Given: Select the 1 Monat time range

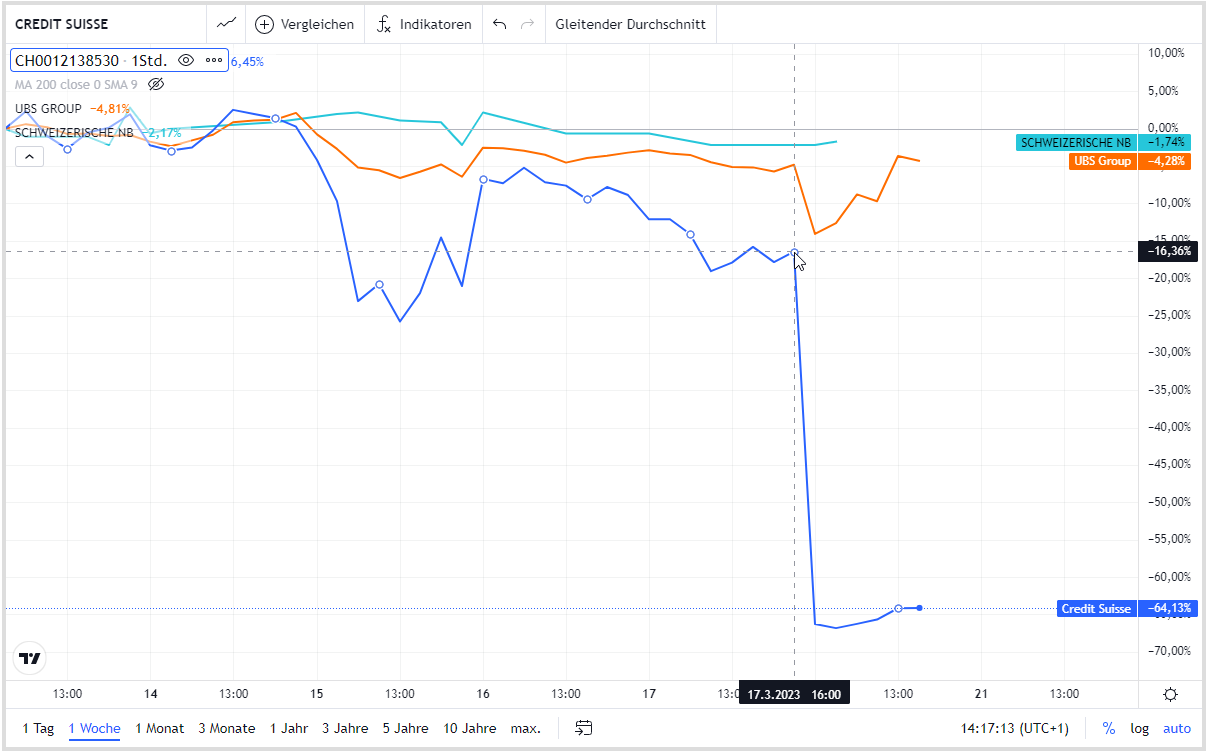Looking at the screenshot, I should [x=160, y=728].
